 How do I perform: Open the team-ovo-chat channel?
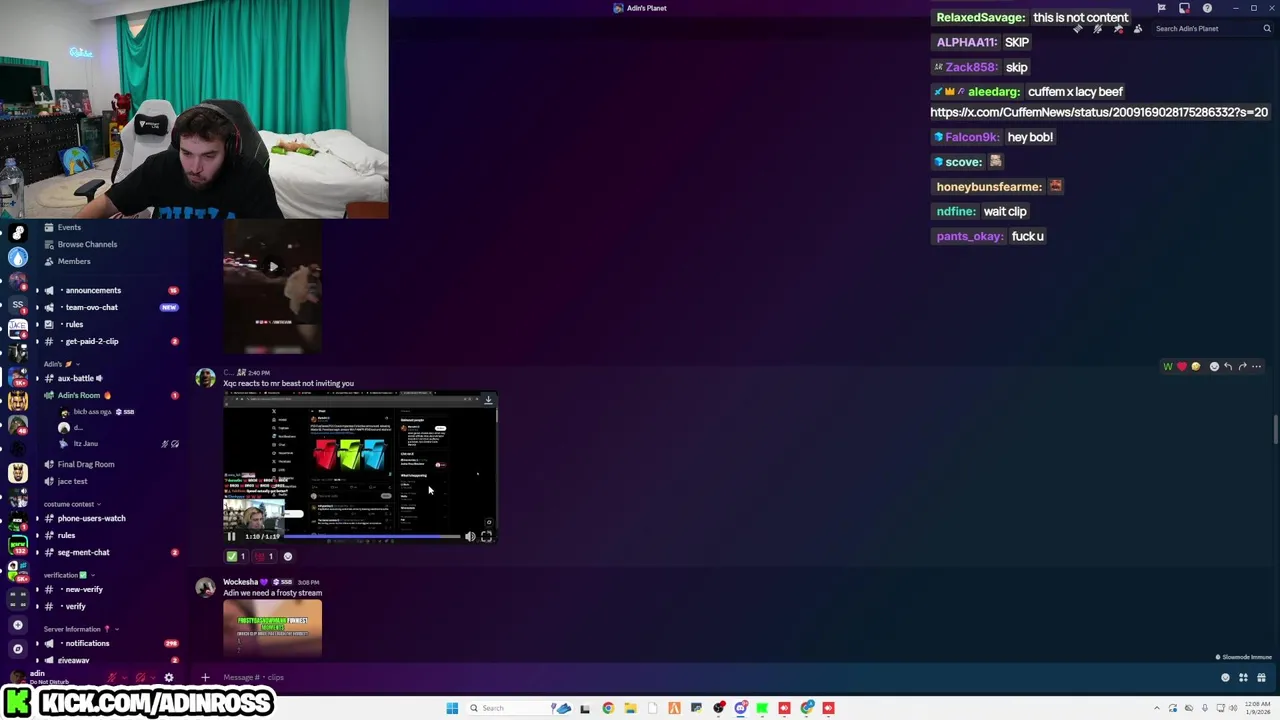pos(92,307)
